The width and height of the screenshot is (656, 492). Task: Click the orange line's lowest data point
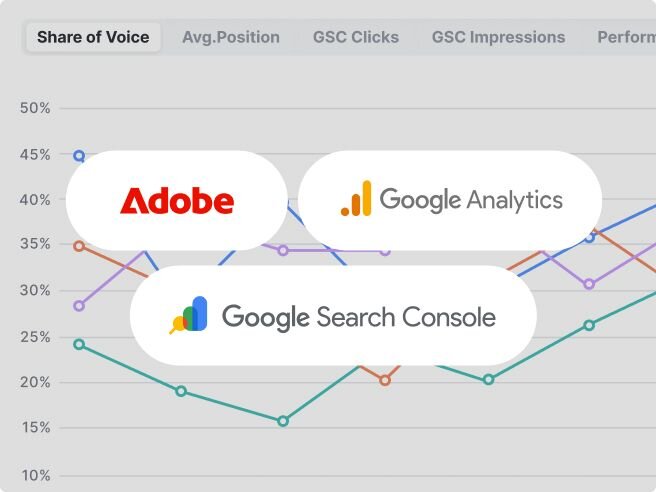click(x=385, y=380)
